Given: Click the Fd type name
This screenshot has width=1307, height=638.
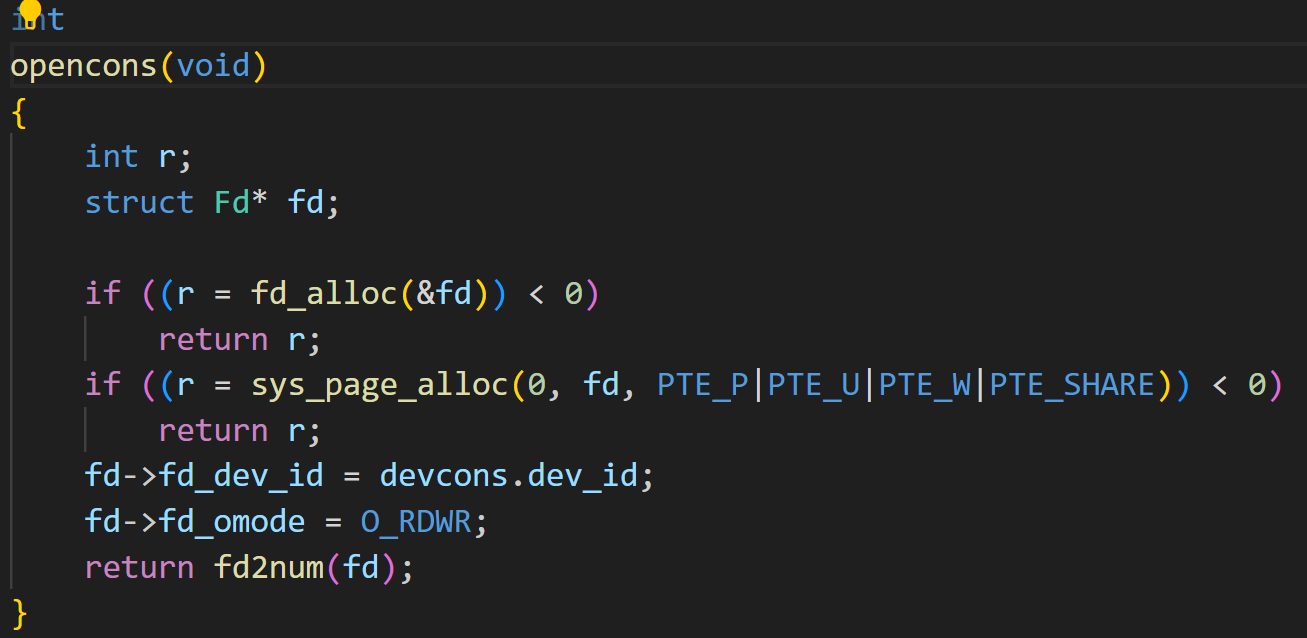Looking at the screenshot, I should 231,202.
